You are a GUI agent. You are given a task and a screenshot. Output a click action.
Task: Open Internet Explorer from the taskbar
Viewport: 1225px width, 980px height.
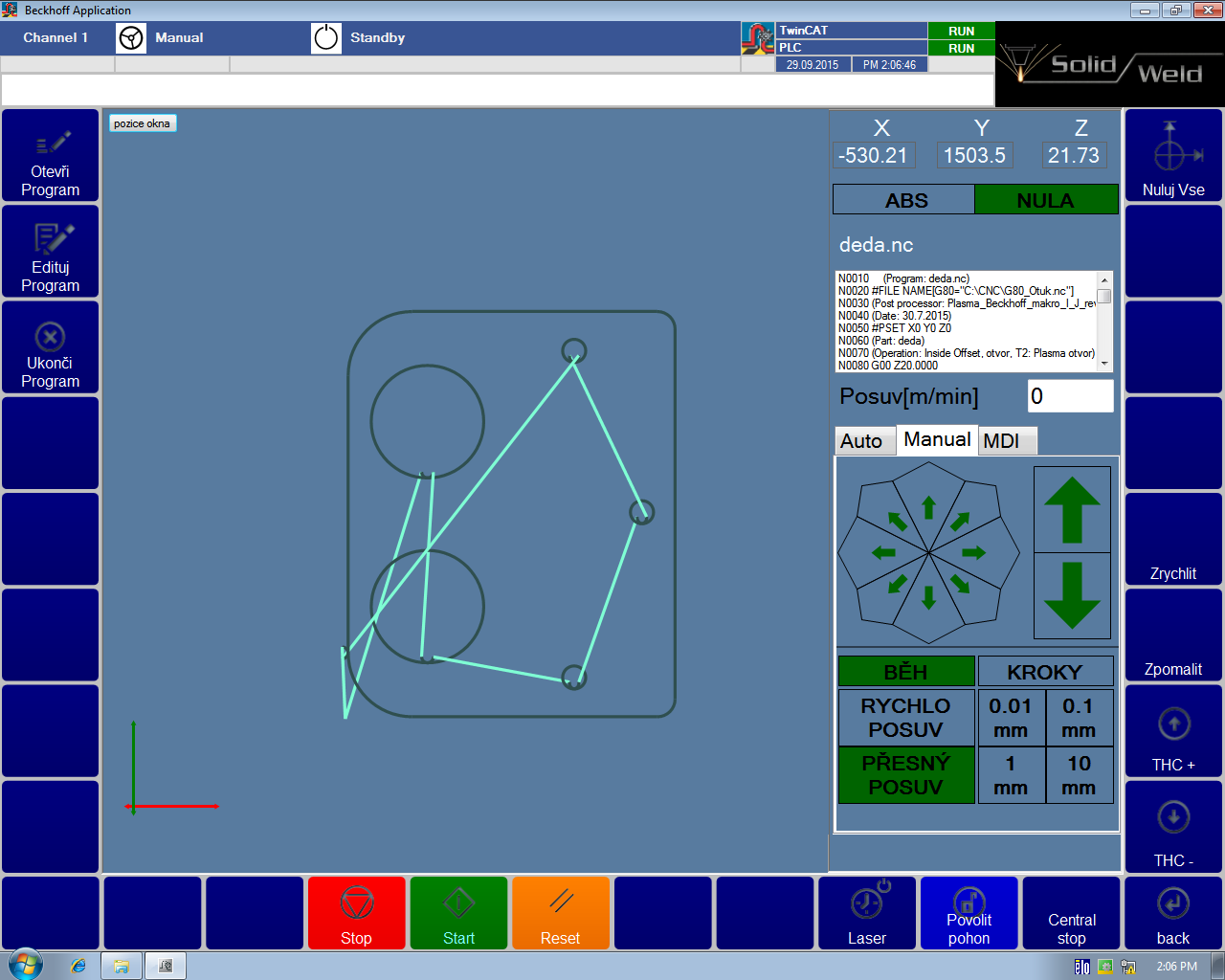pos(78,966)
